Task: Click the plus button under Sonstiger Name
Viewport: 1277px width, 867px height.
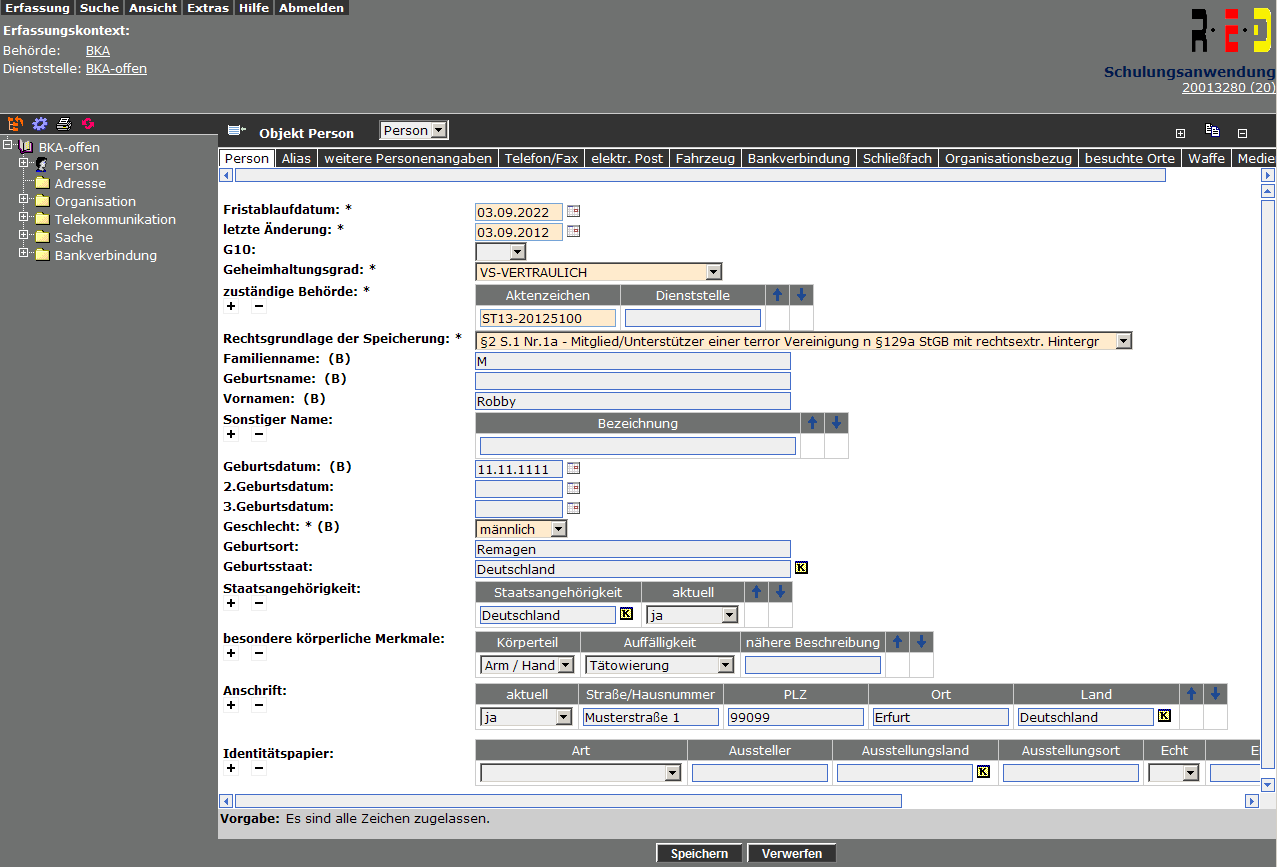Action: (x=231, y=435)
